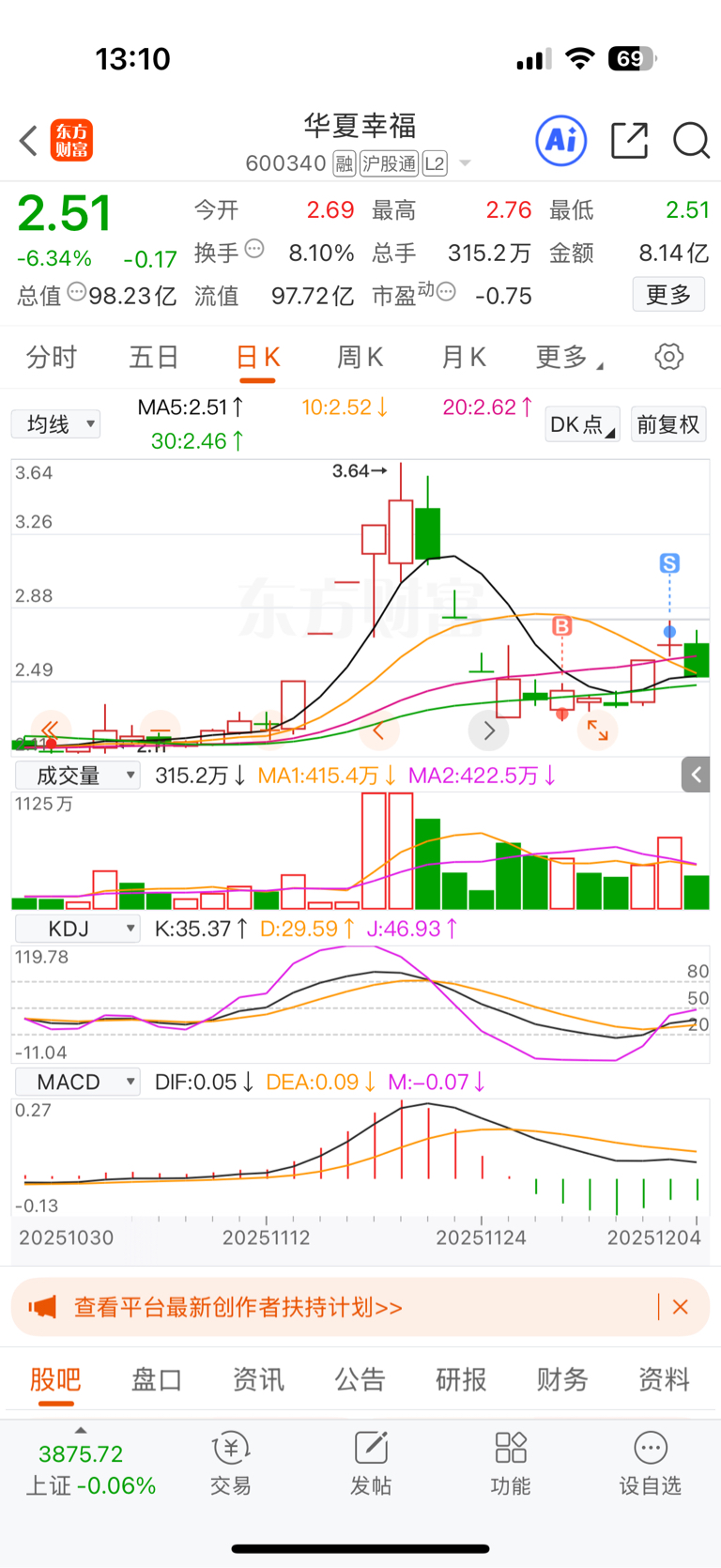
Task: Tap the 东方财富 orange logo icon
Action: point(71,141)
